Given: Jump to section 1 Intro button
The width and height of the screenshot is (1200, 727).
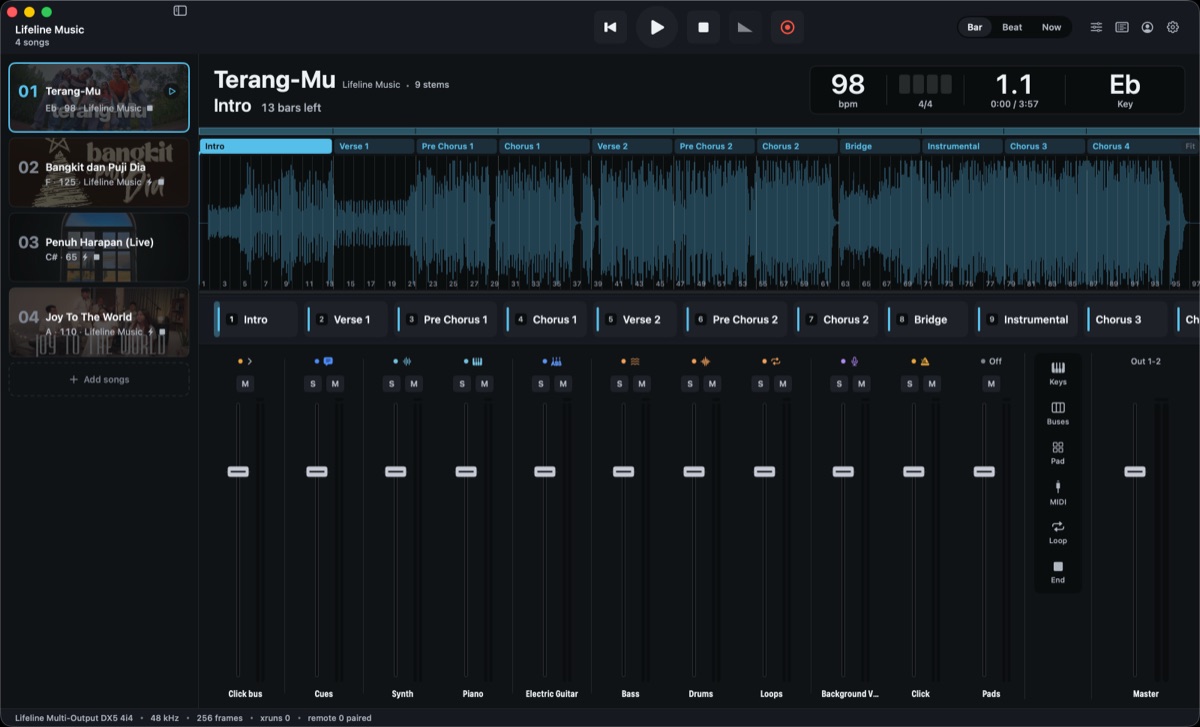Looking at the screenshot, I should pos(256,319).
